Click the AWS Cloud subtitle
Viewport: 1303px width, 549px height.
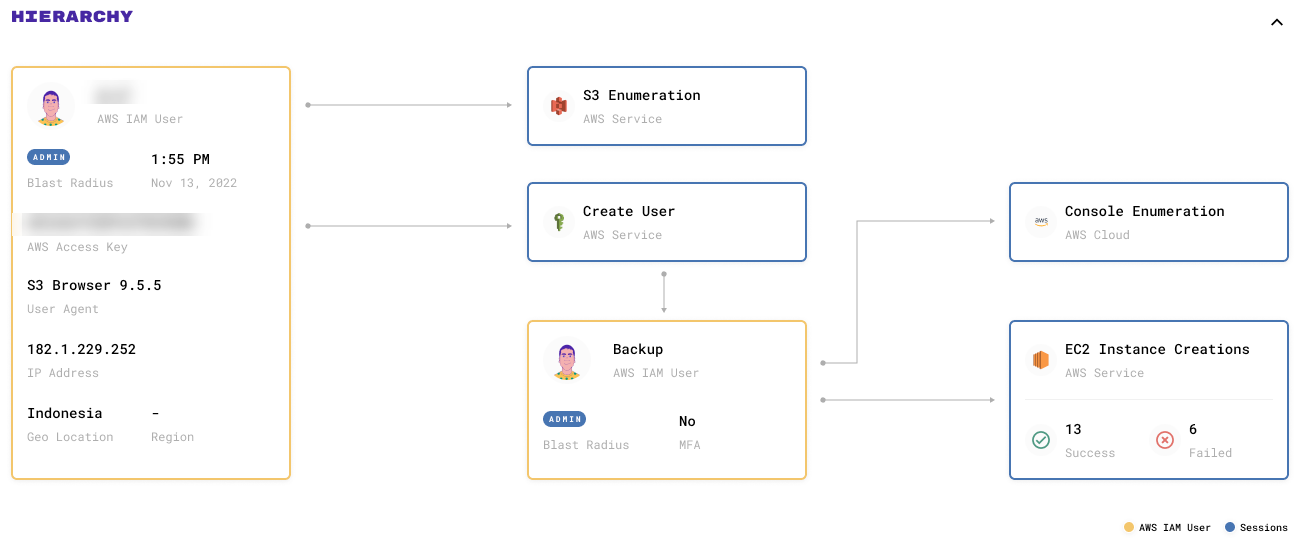(1097, 235)
